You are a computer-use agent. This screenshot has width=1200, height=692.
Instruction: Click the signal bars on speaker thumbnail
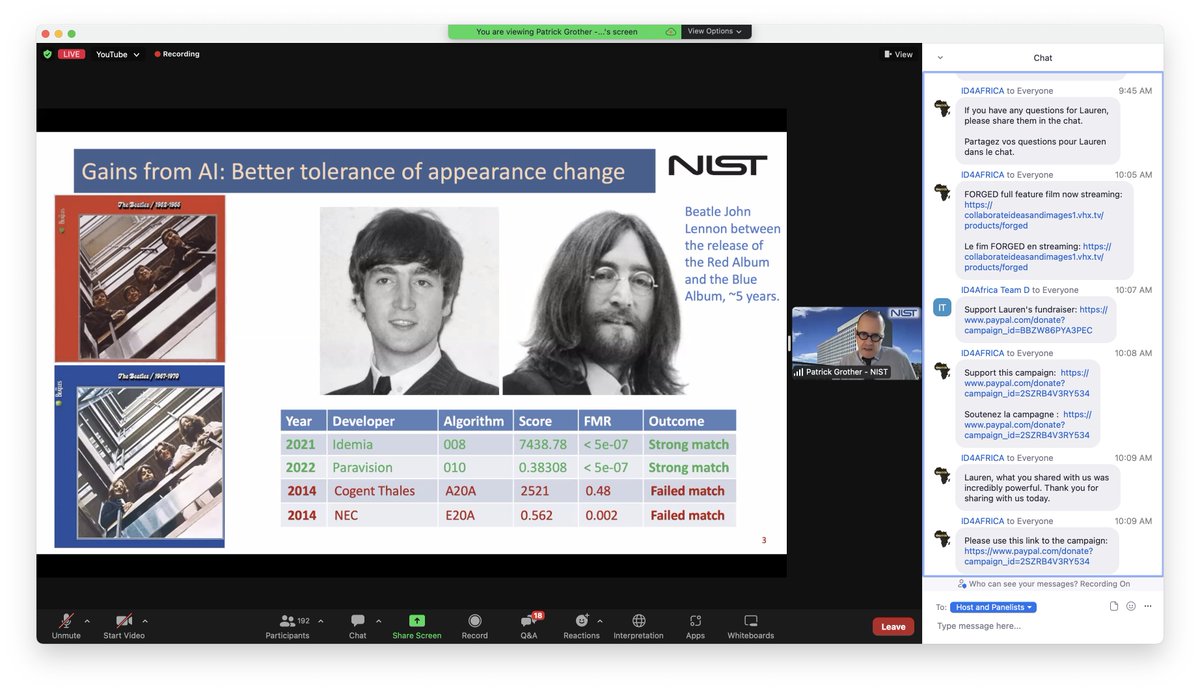tap(798, 372)
